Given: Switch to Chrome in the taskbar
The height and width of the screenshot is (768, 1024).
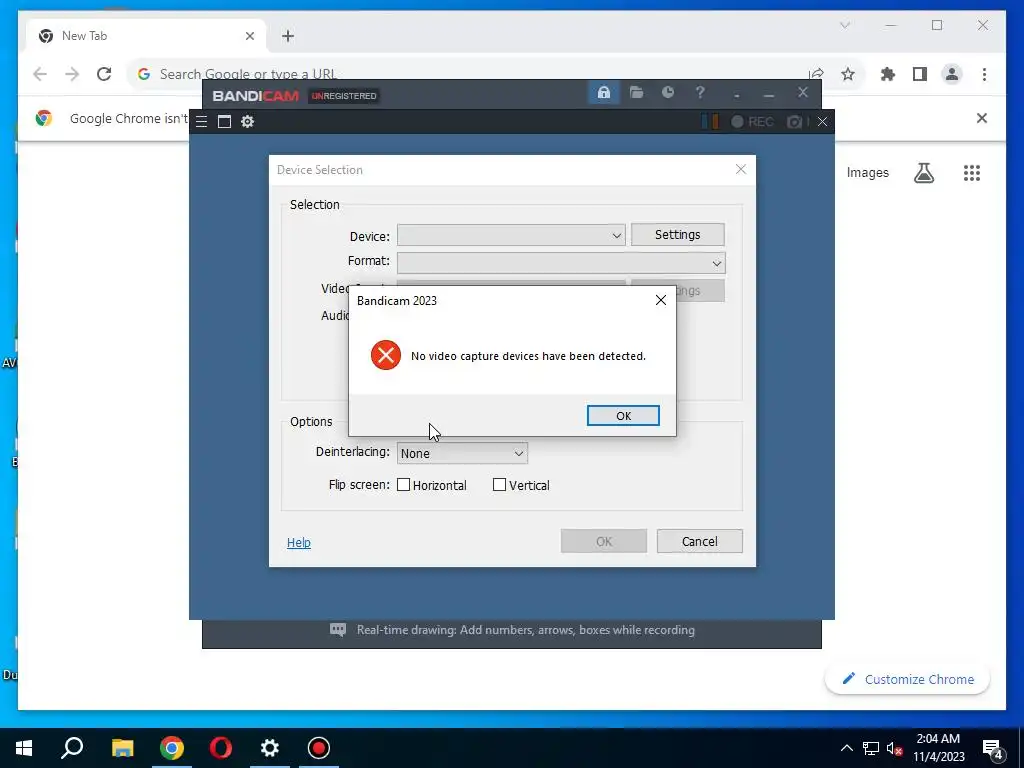Looking at the screenshot, I should click(172, 748).
